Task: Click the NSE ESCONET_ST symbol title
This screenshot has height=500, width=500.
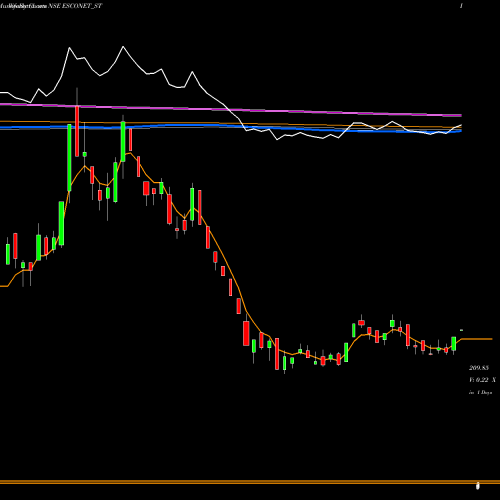Action: coord(75,6)
